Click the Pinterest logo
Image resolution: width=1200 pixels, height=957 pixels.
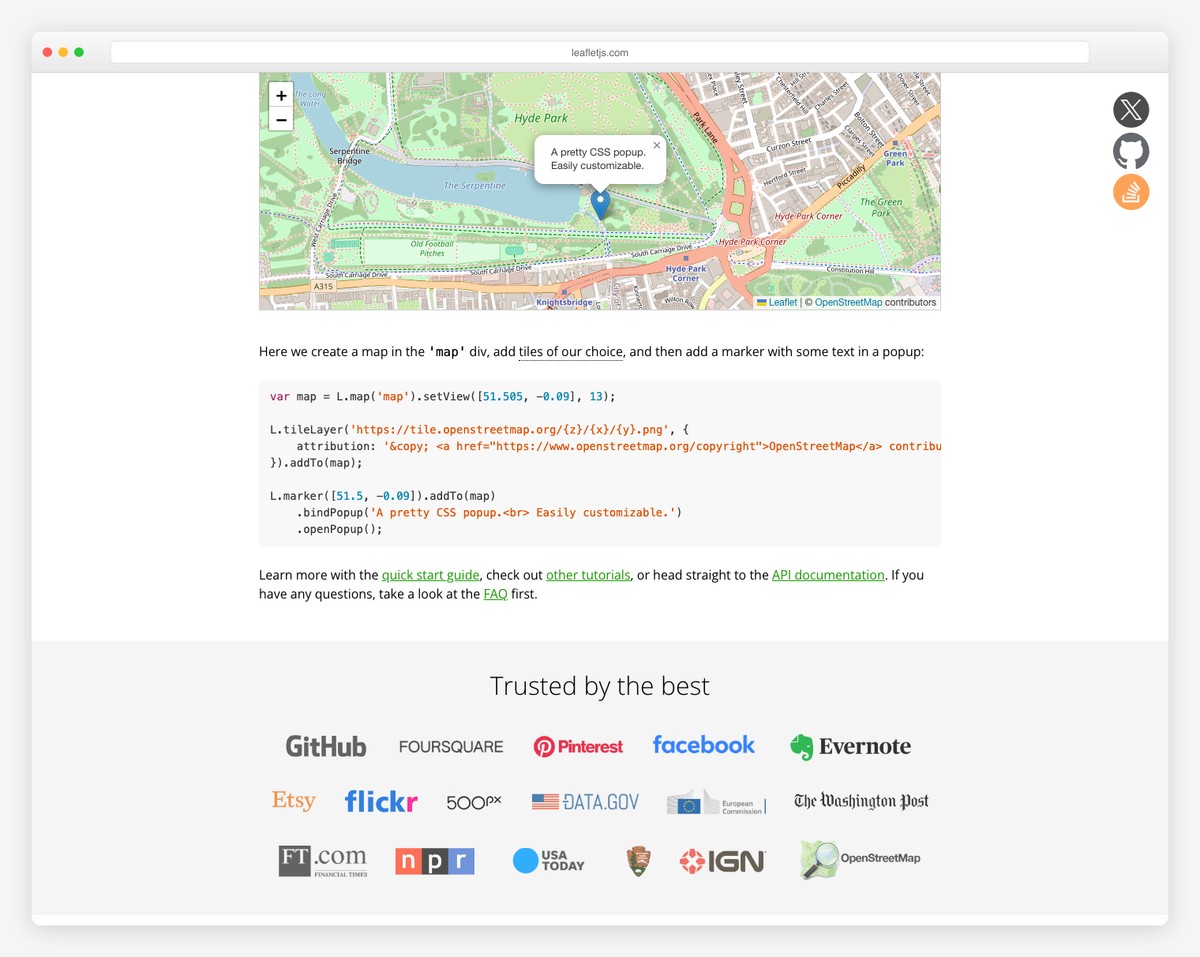[x=578, y=745]
